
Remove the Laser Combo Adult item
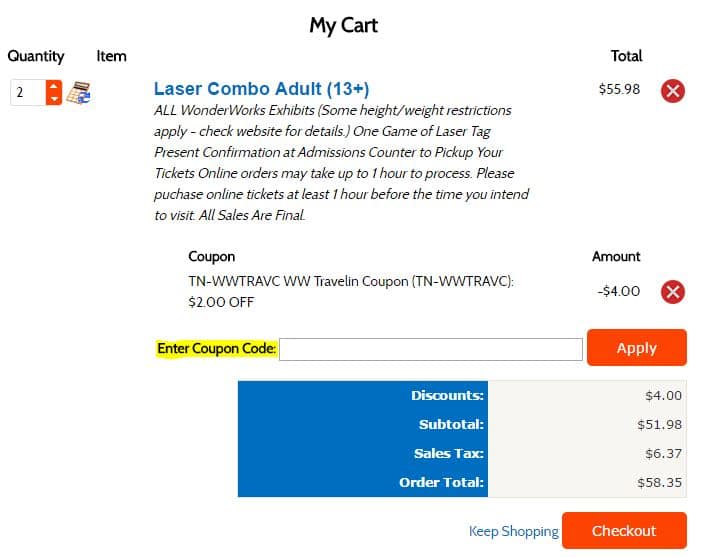[x=673, y=91]
